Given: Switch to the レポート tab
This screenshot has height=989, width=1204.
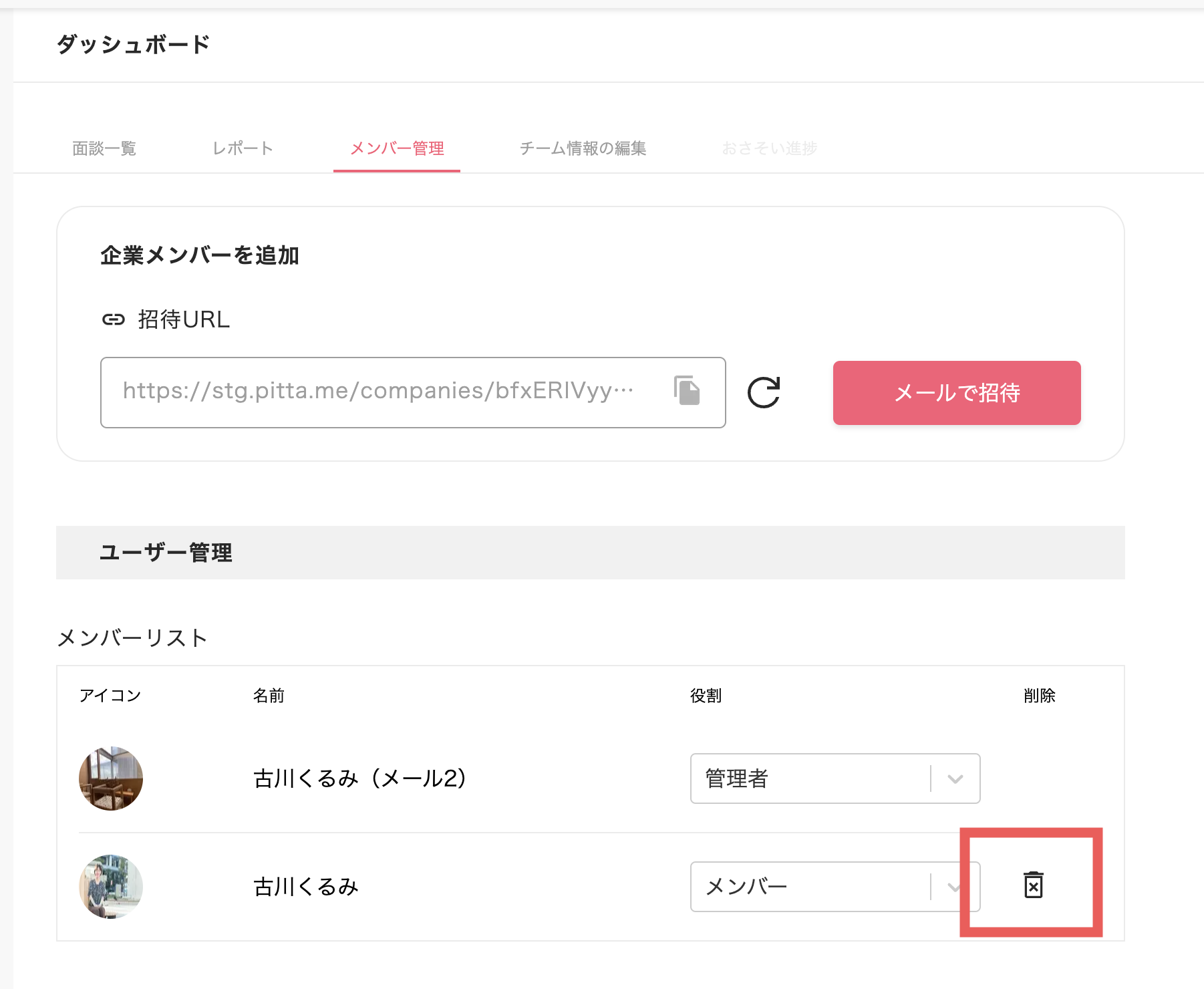Looking at the screenshot, I should 242,148.
